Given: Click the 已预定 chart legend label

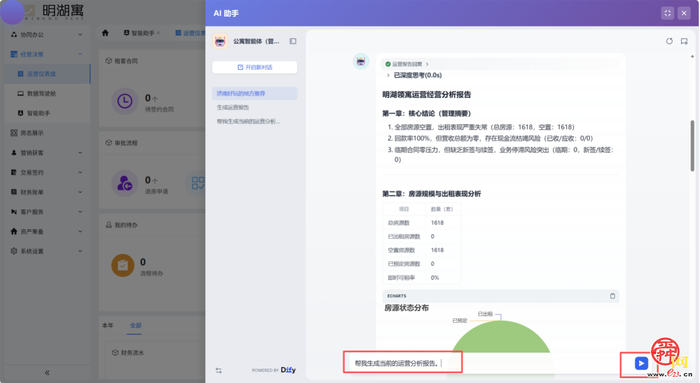Looking at the screenshot, I should (459, 321).
